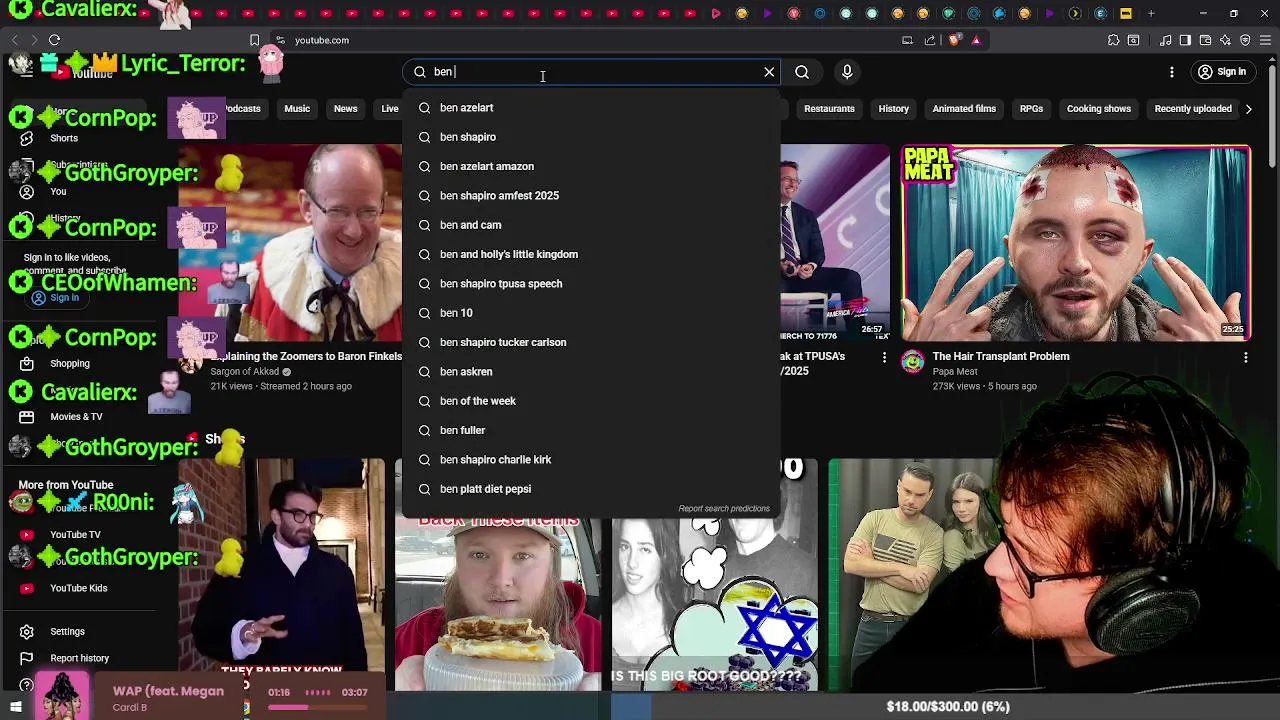Click the Sign in button at top right
This screenshot has height=720, width=1280.
pos(1222,72)
